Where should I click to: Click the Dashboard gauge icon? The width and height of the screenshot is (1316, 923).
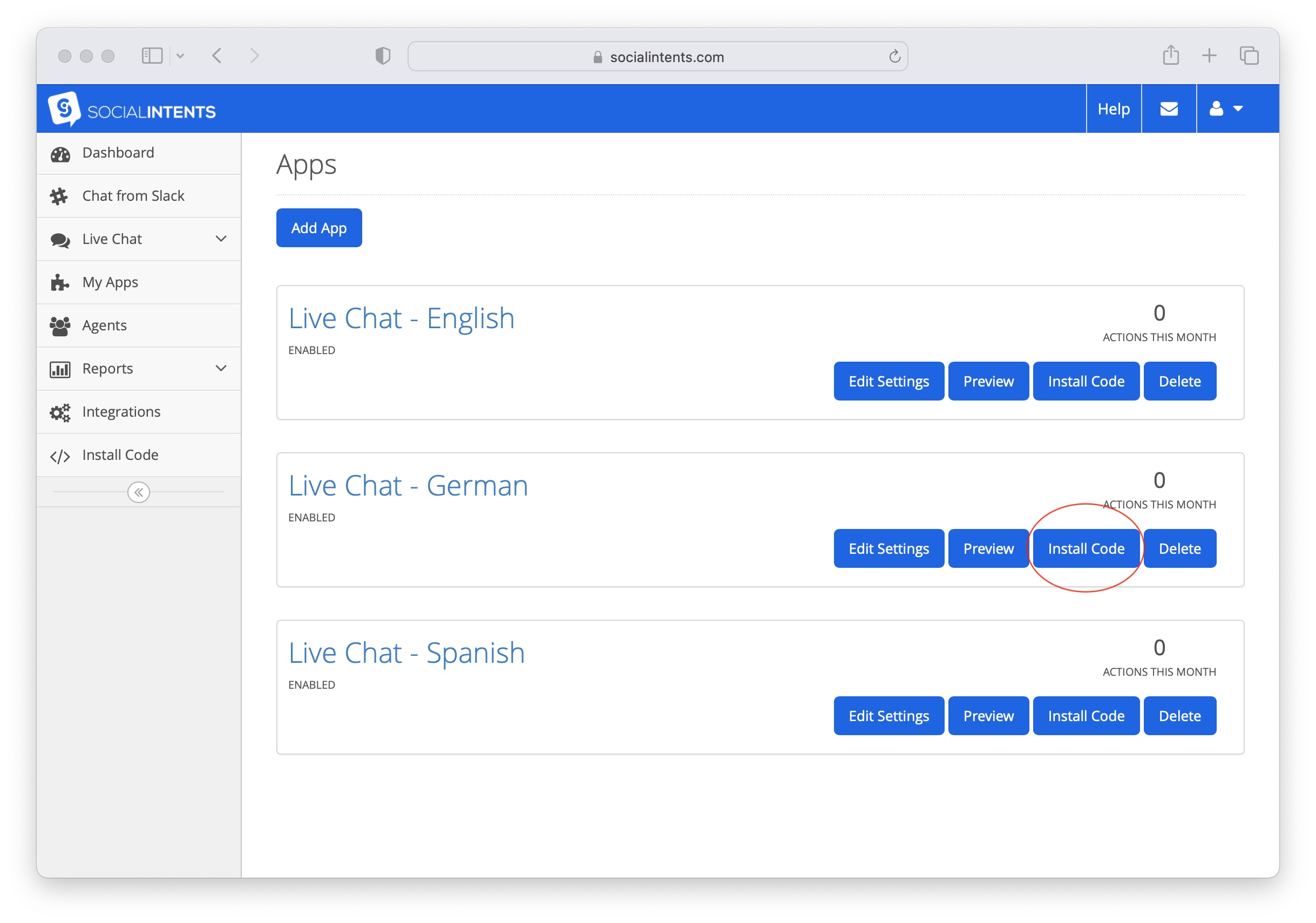[60, 154]
